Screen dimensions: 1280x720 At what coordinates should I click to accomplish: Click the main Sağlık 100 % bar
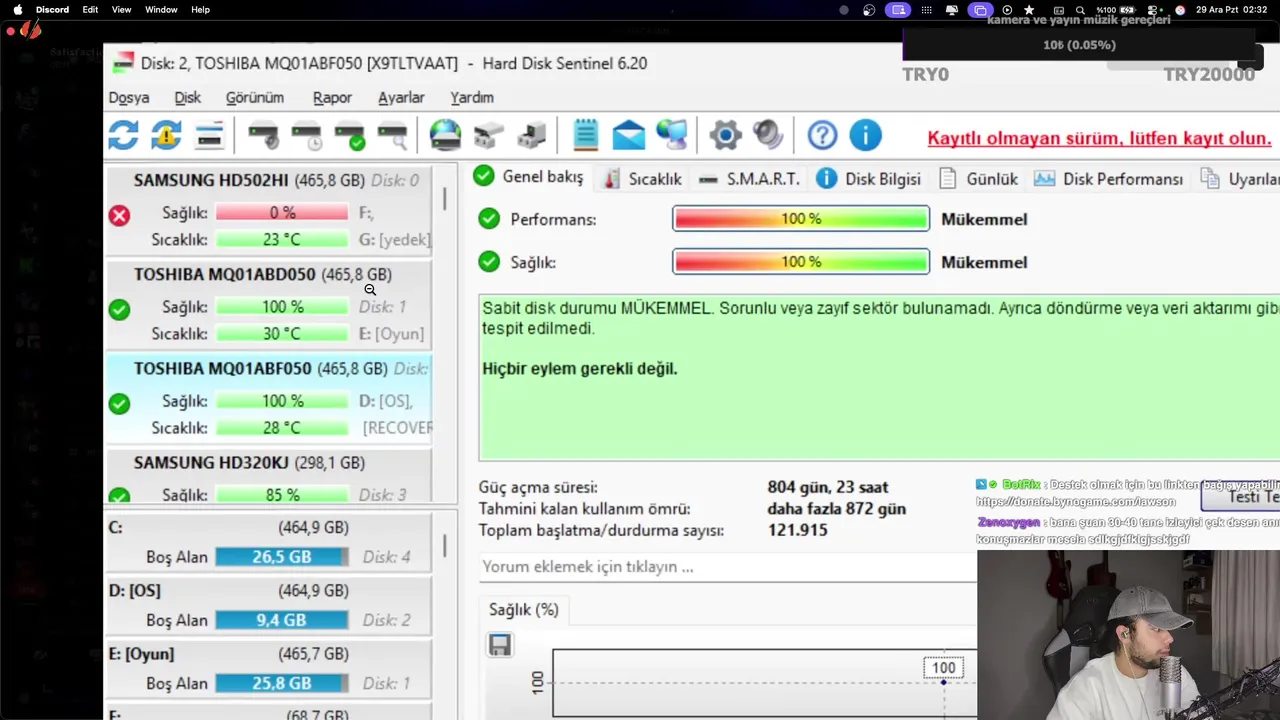point(801,262)
